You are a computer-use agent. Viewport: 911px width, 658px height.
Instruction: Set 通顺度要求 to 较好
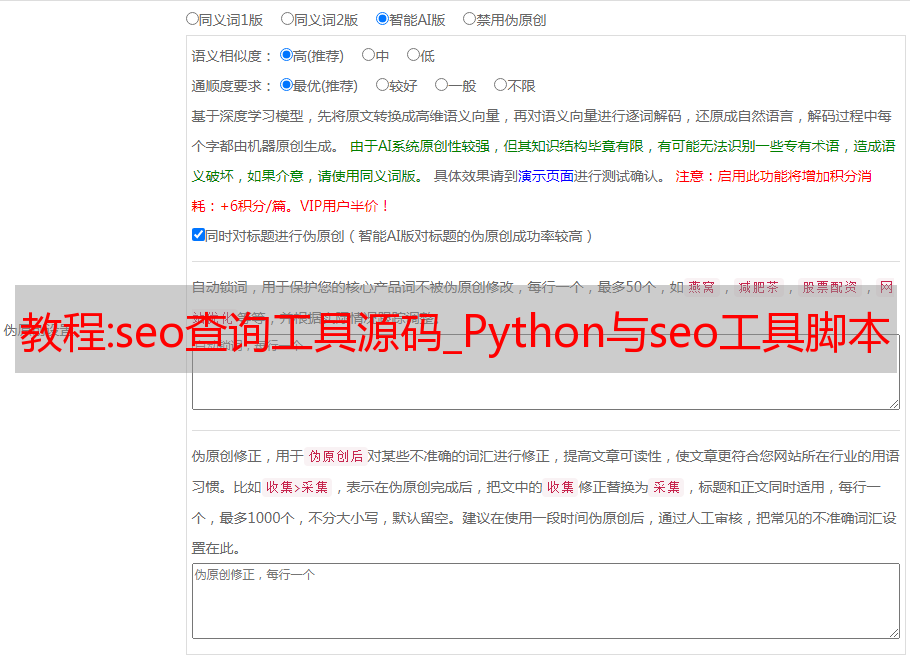coord(382,85)
